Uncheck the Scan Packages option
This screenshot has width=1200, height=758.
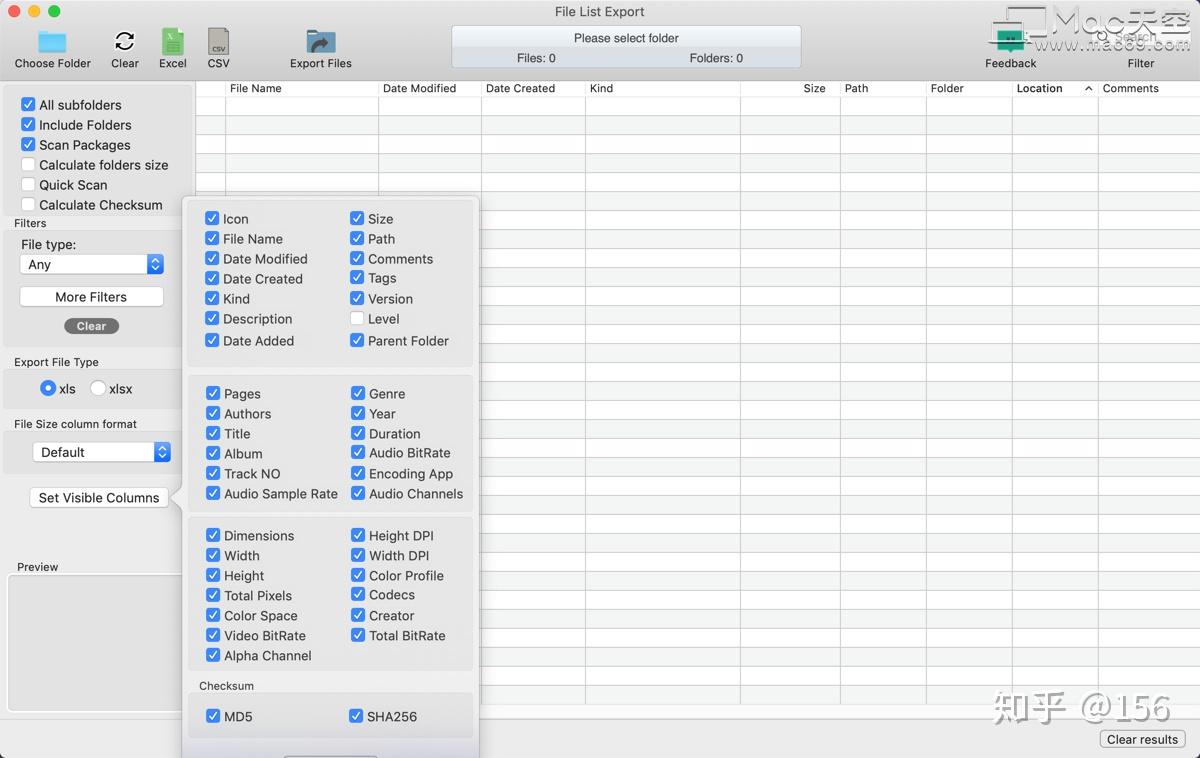27,145
